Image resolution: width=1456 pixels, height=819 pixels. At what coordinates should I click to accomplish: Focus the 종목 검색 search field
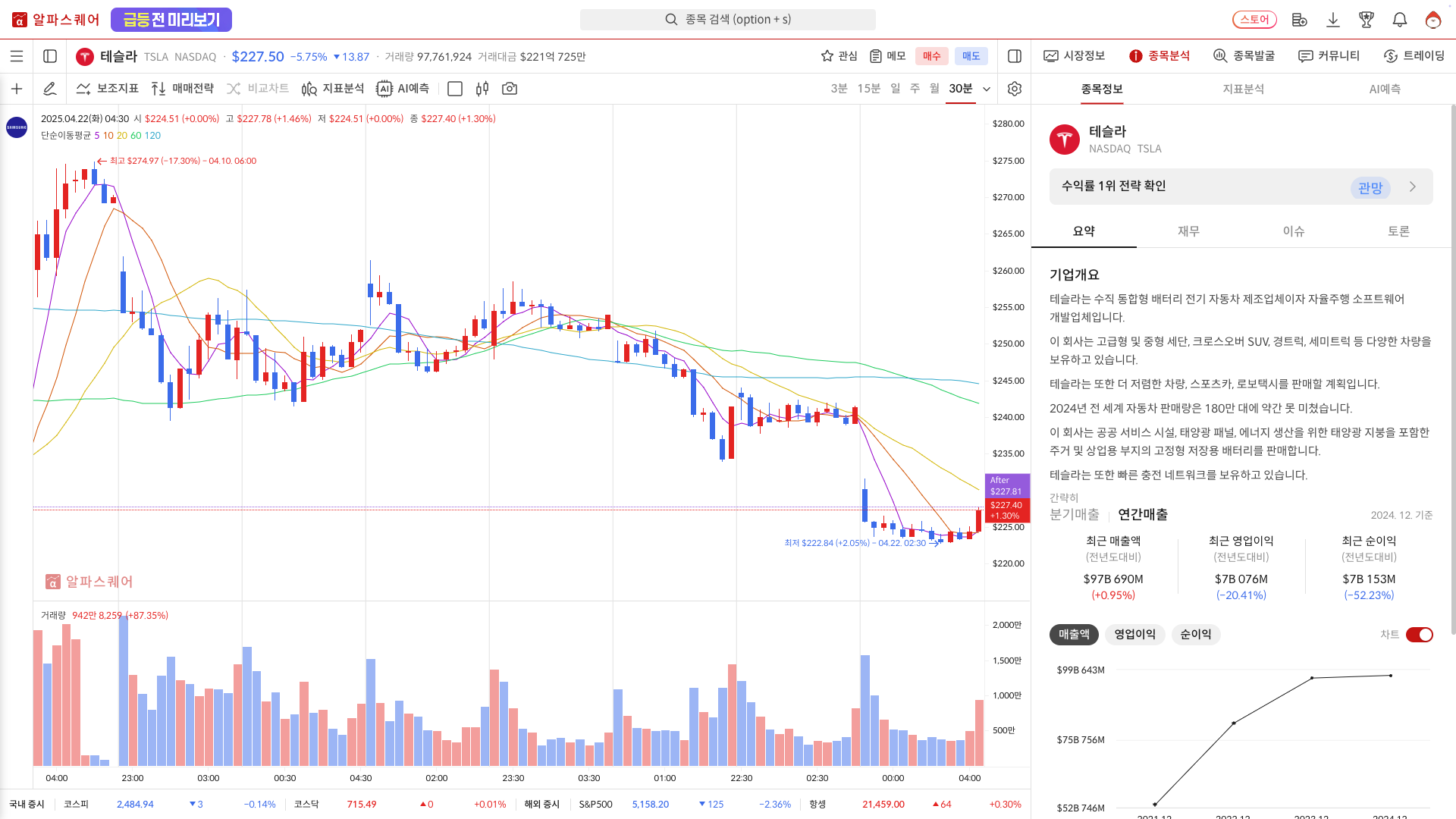[728, 20]
